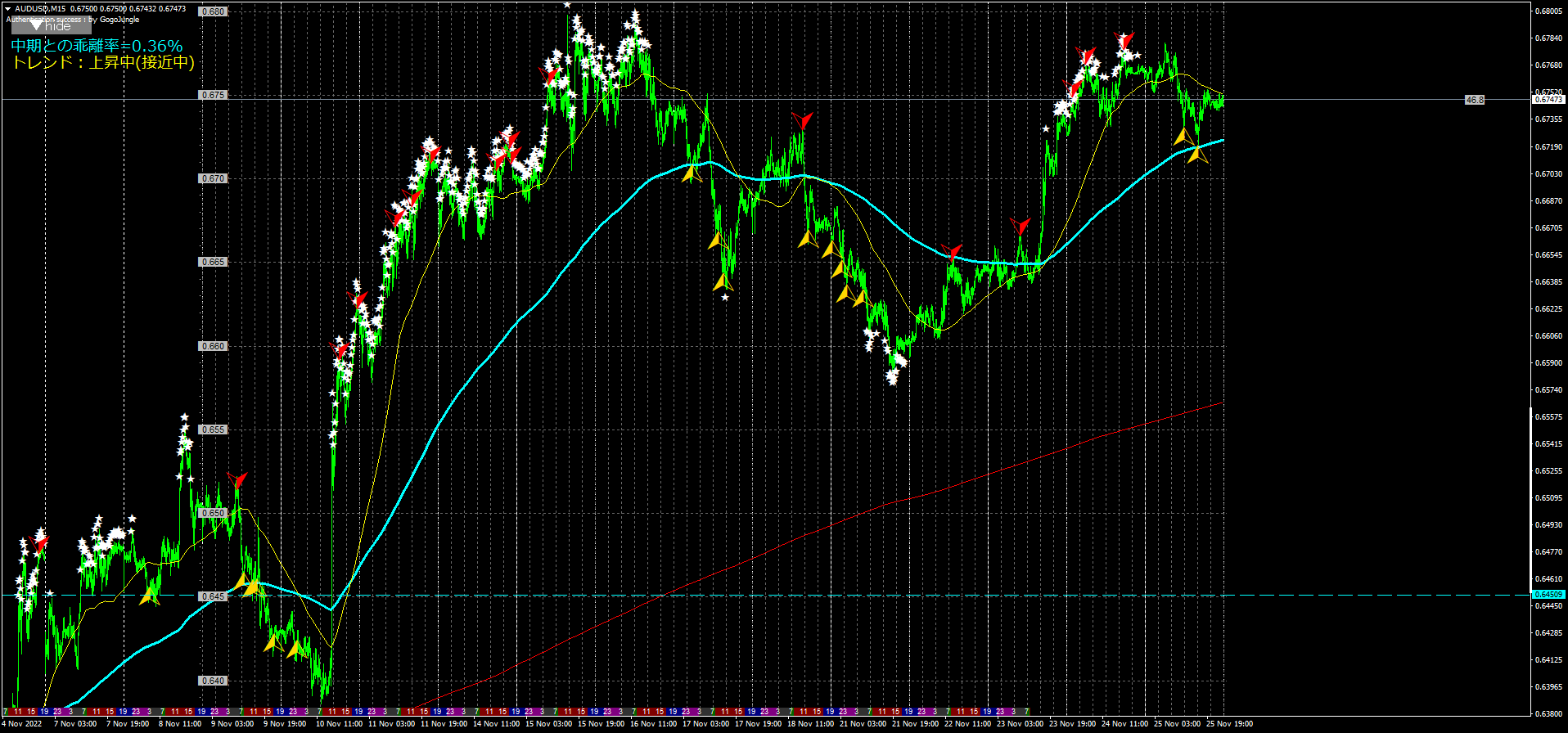Select the cyan 0.36% deviation rate text
The image size is (1568, 733).
click(97, 46)
